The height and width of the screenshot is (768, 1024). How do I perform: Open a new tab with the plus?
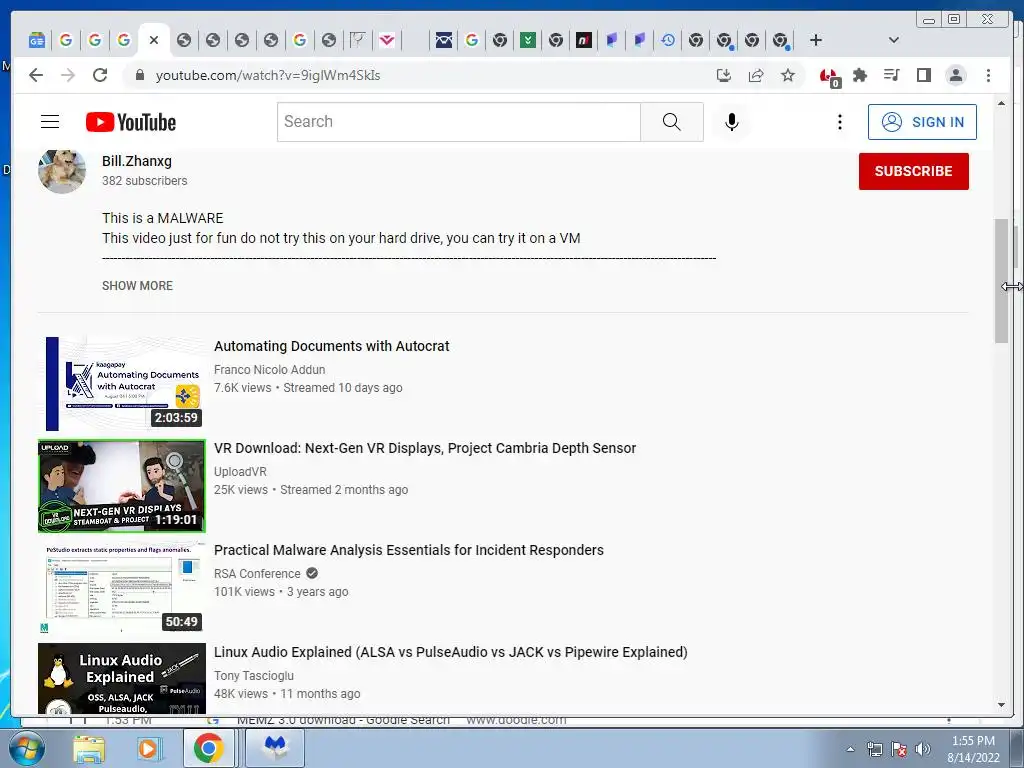pos(816,40)
